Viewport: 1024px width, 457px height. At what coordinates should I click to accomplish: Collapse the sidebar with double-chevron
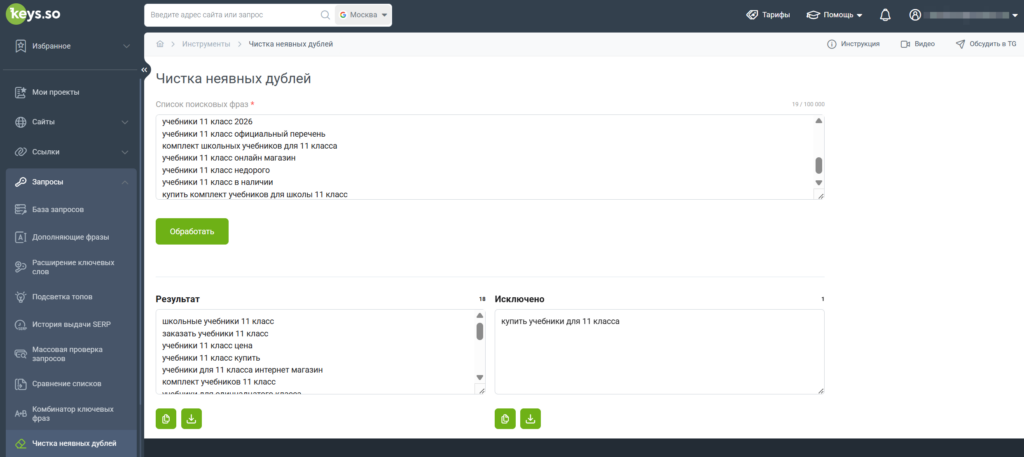point(145,69)
